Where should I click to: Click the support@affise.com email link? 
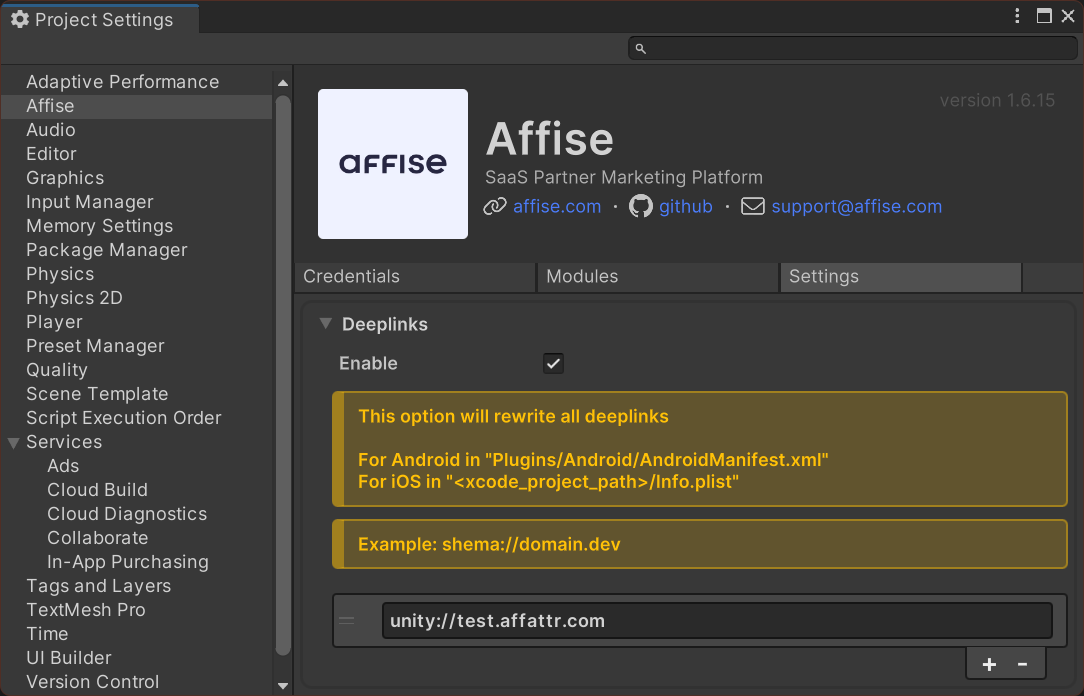coord(856,206)
